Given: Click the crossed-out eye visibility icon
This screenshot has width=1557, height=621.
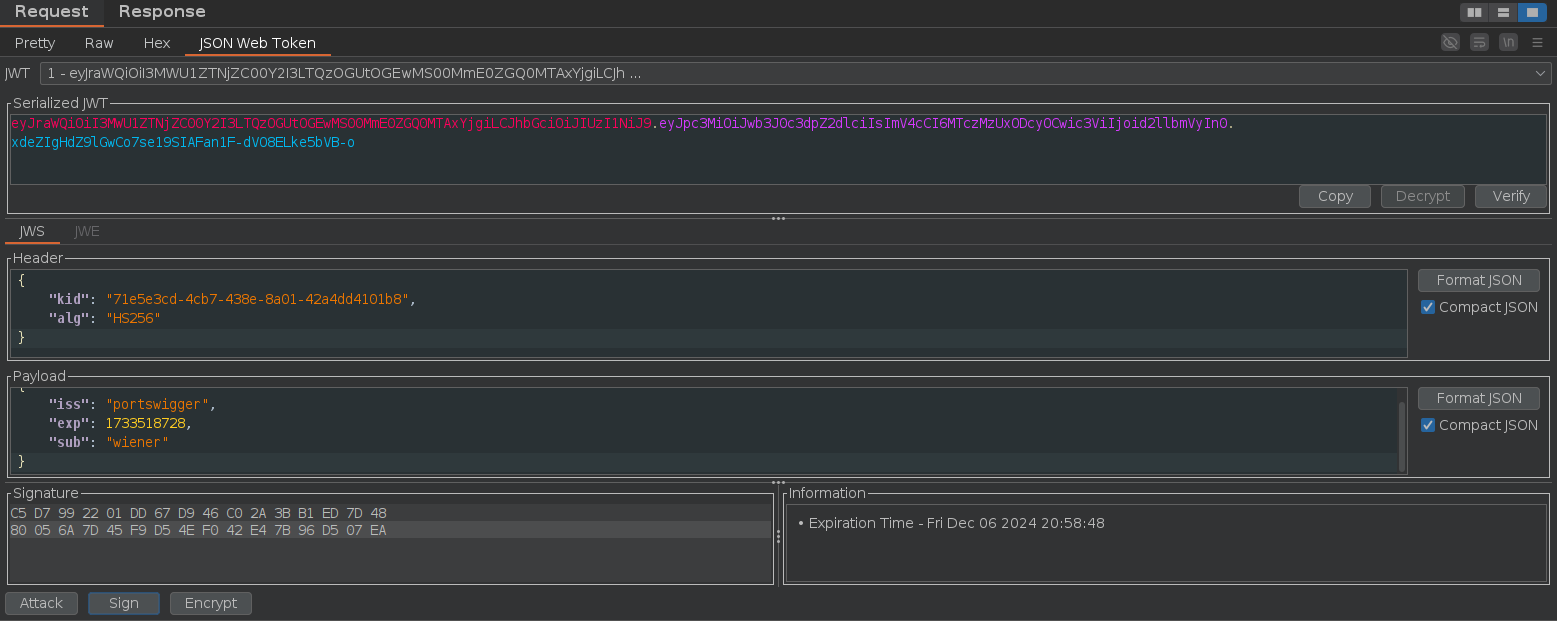Looking at the screenshot, I should (1450, 42).
